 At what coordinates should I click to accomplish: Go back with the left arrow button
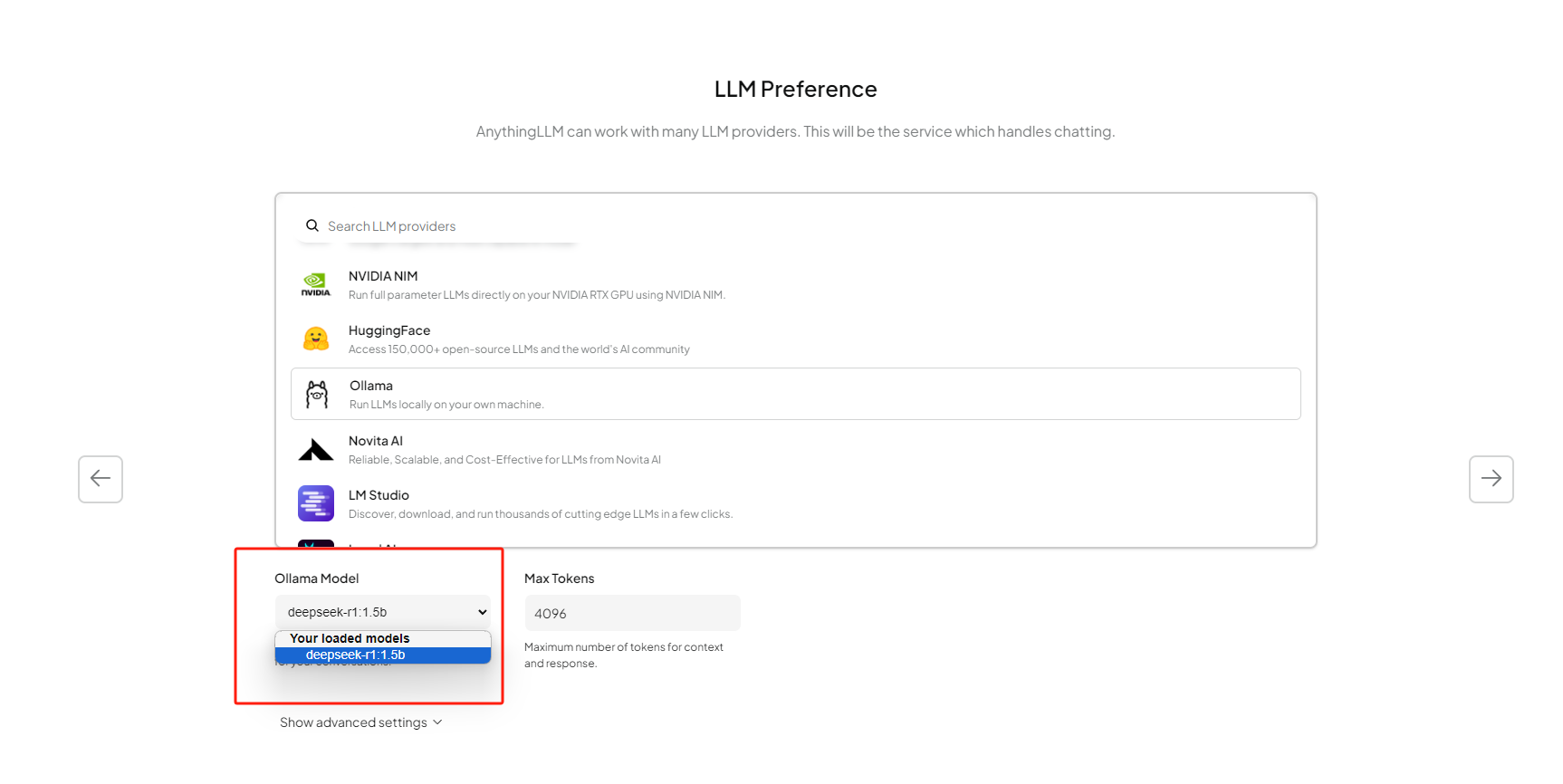pos(101,479)
